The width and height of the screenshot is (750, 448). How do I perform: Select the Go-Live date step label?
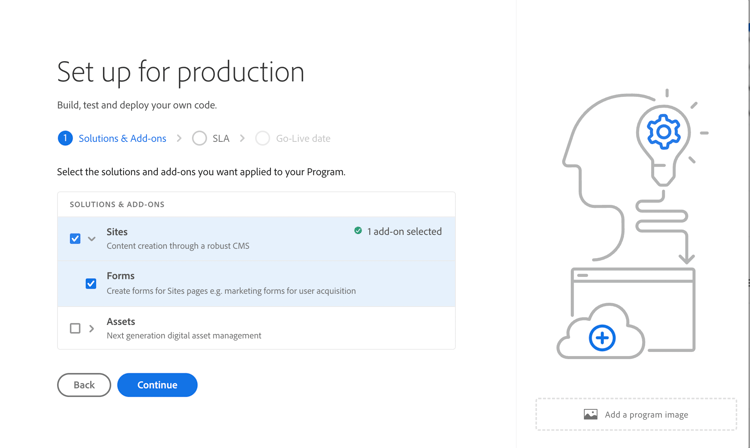pos(303,138)
